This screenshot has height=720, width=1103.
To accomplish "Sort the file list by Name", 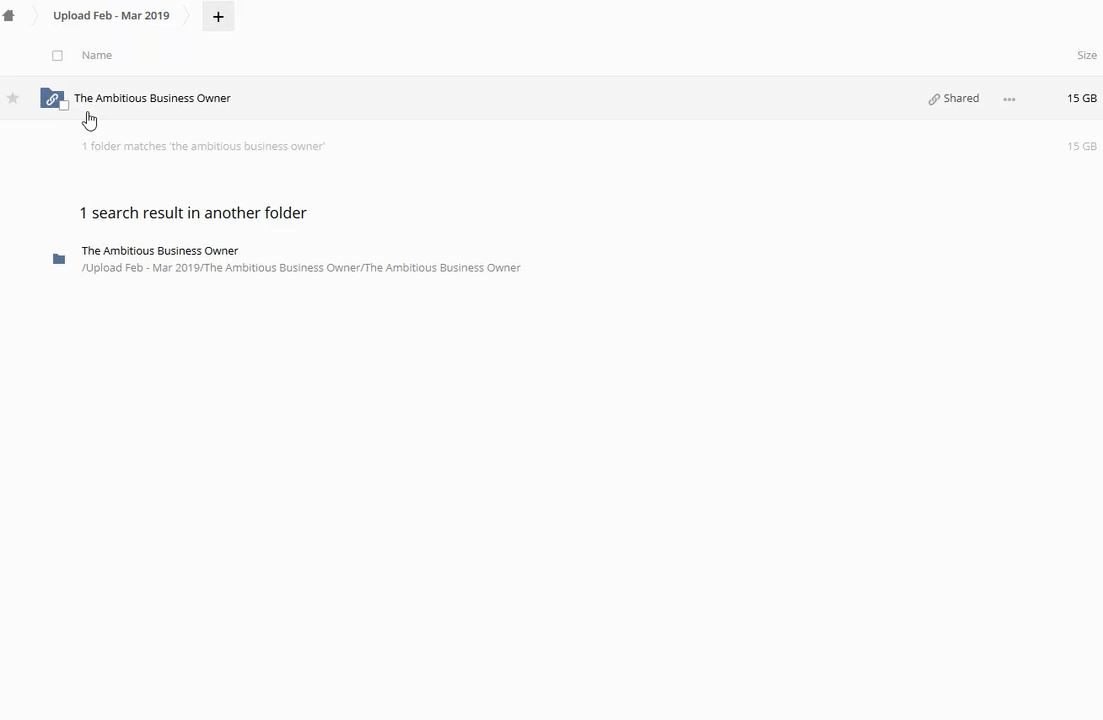I will (x=97, y=55).
